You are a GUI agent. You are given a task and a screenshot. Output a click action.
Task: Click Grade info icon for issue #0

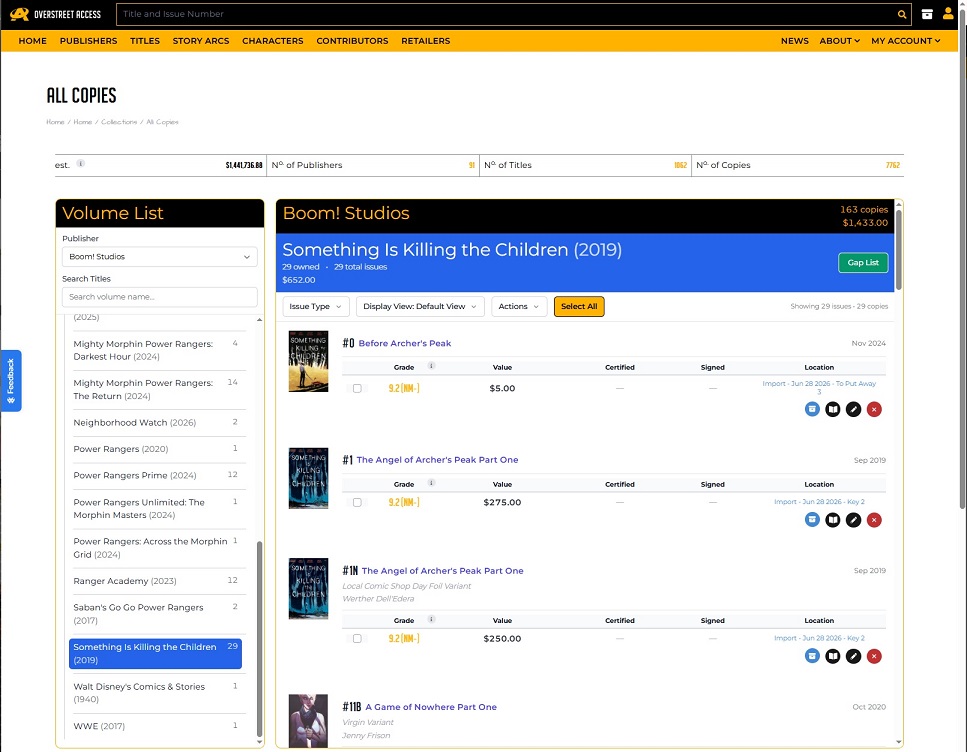coord(432,366)
